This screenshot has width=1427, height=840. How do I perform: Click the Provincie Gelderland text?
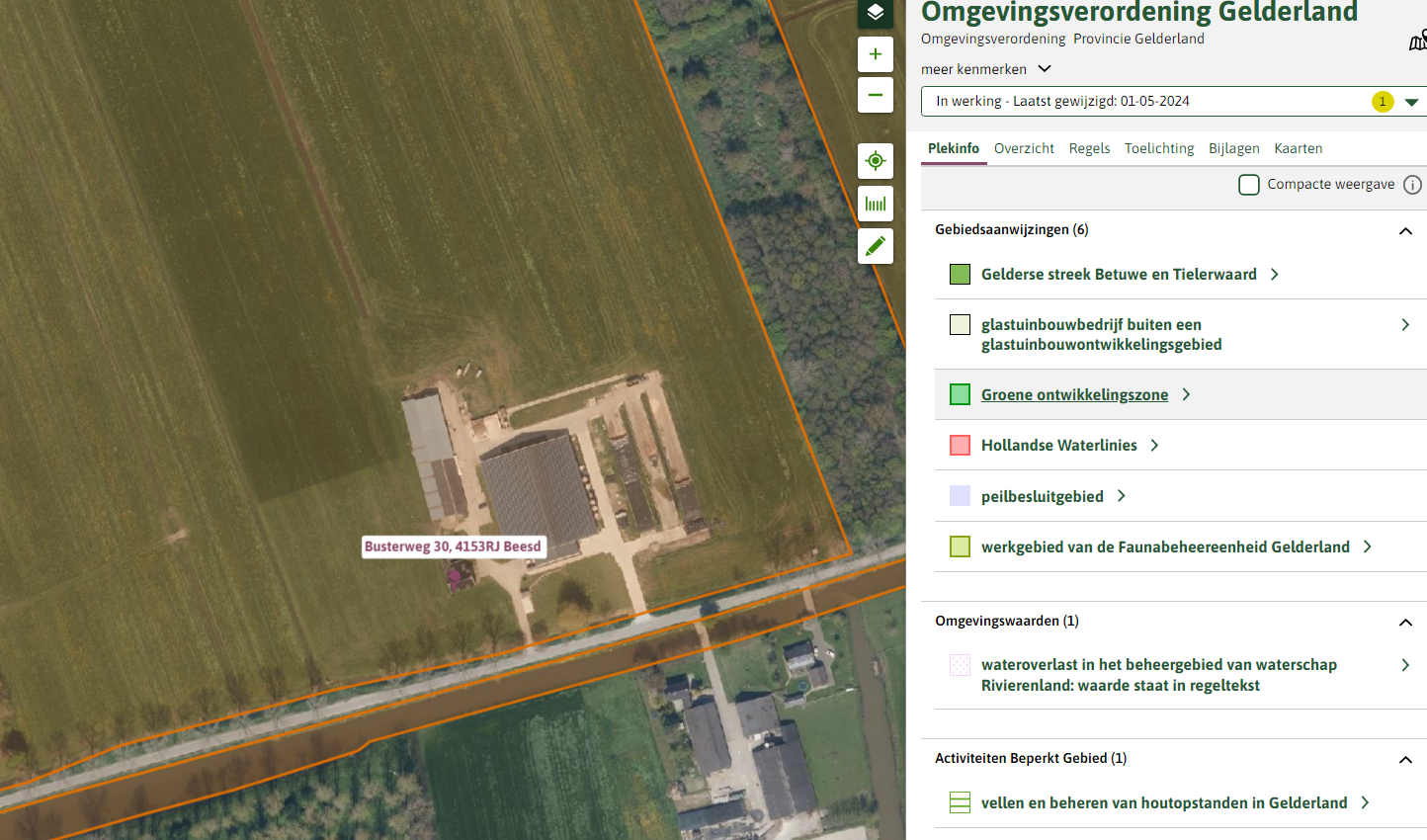tap(1138, 39)
